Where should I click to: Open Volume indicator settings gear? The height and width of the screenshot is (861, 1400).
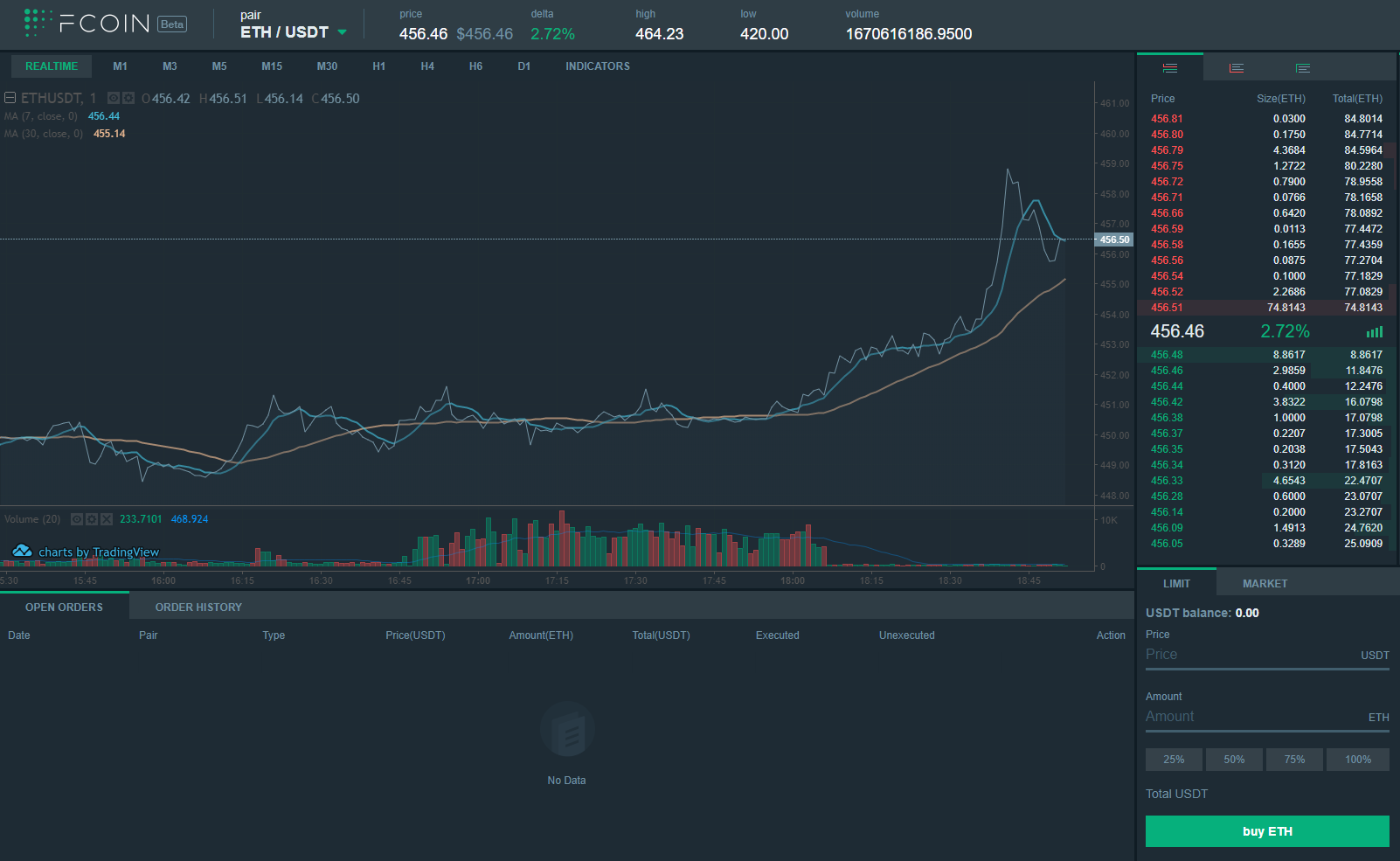coord(92,519)
